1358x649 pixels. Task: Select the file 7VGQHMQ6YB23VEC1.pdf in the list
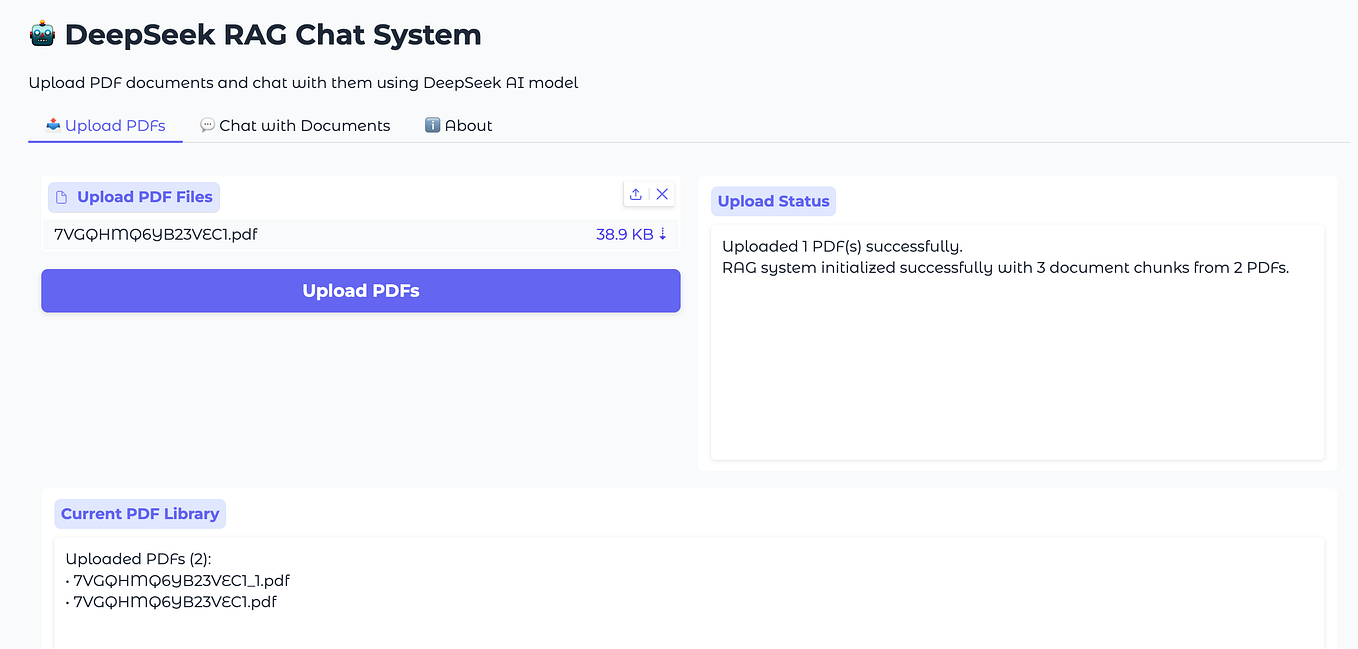click(155, 233)
